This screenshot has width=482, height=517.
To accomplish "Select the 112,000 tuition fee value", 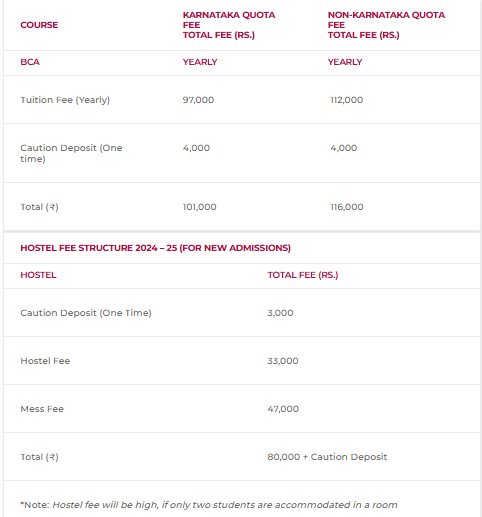I will click(346, 100).
